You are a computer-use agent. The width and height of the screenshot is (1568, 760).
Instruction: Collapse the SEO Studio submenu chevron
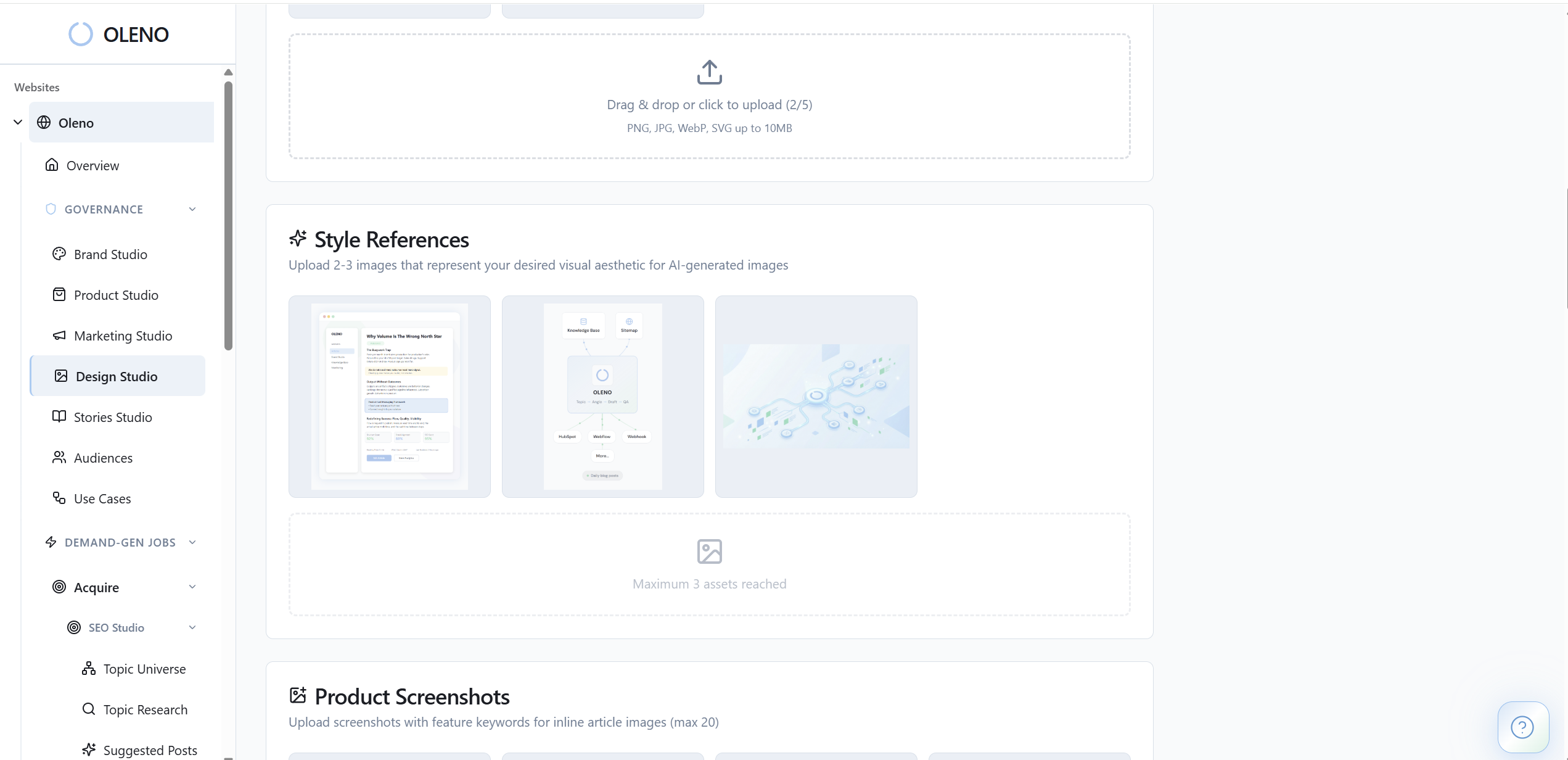192,628
